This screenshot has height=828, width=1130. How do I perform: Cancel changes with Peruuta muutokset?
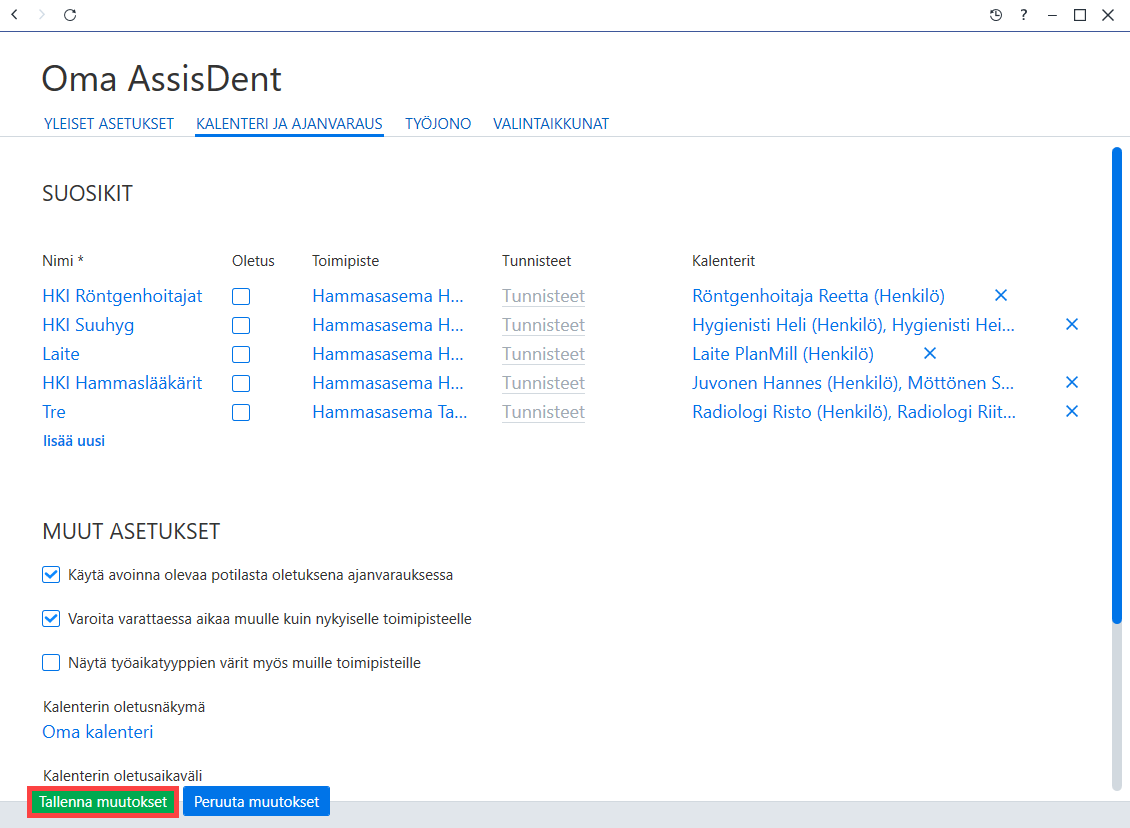(257, 801)
